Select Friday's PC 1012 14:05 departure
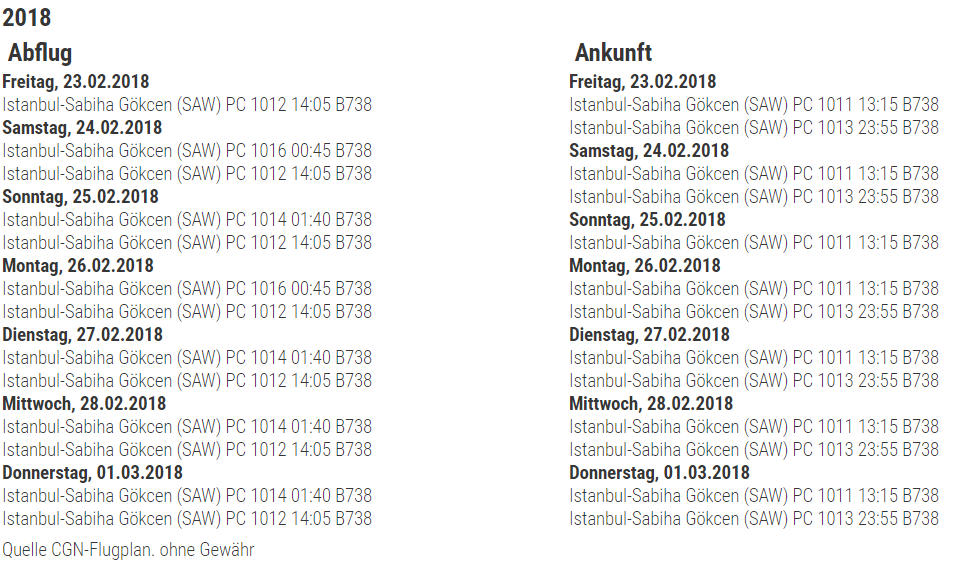 tap(187, 104)
